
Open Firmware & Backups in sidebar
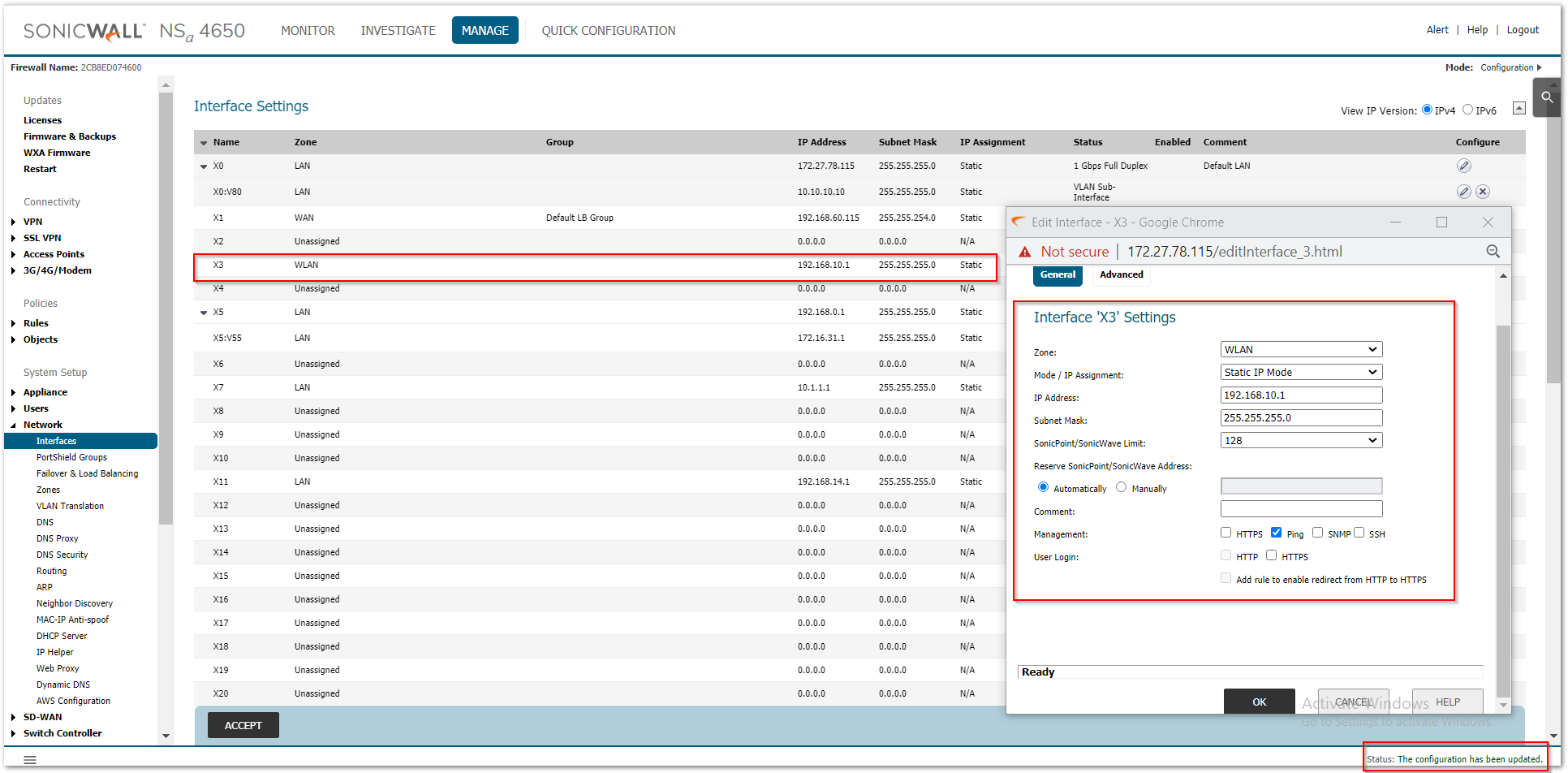click(x=70, y=136)
